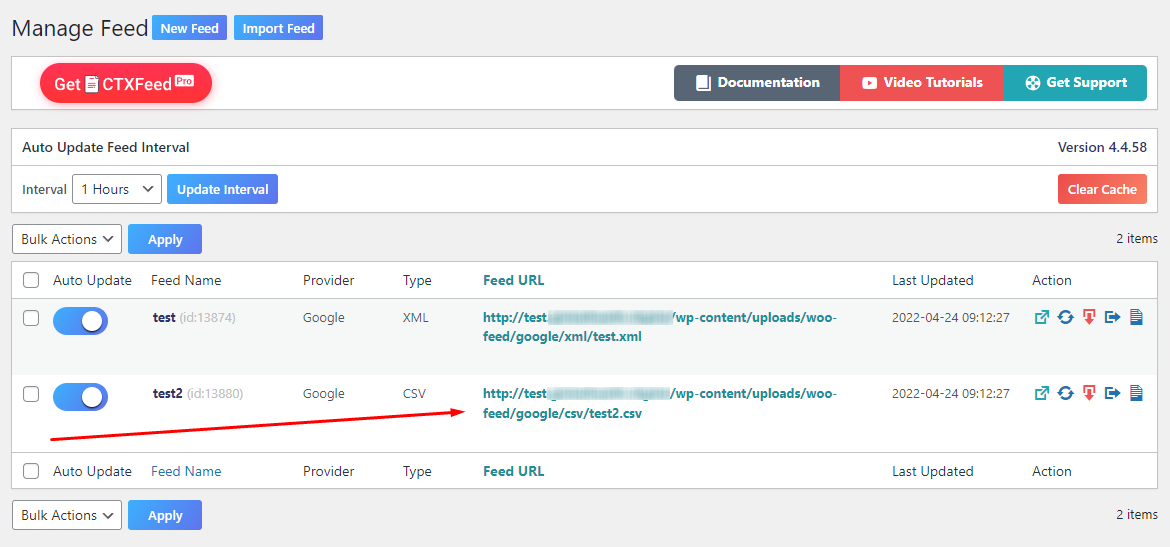Click the CSV type cell
The width and height of the screenshot is (1170, 547).
[x=414, y=393]
